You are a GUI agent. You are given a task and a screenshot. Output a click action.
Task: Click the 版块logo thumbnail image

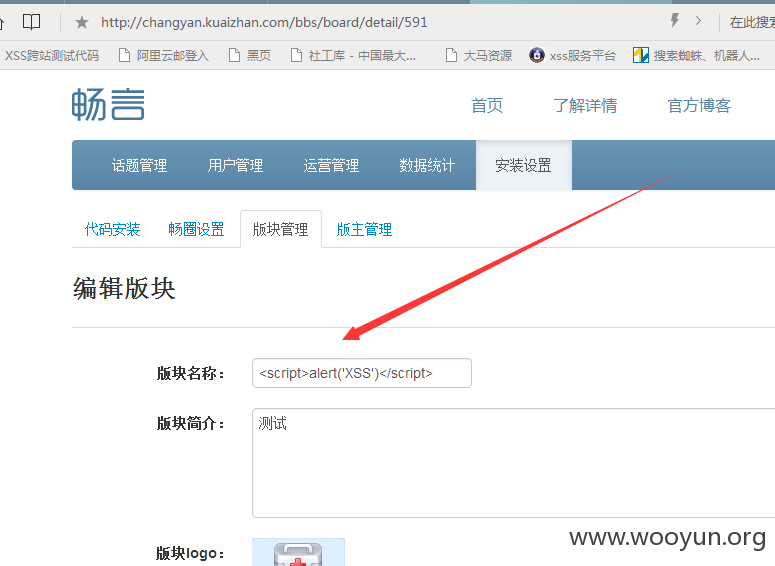click(299, 552)
